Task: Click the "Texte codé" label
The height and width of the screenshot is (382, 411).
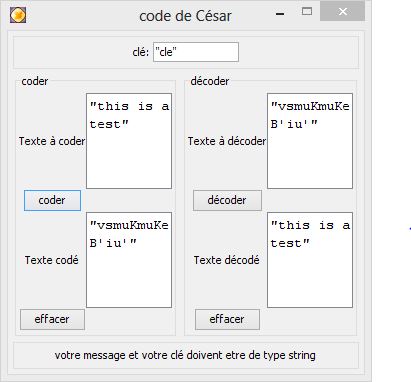Action: pos(52,260)
